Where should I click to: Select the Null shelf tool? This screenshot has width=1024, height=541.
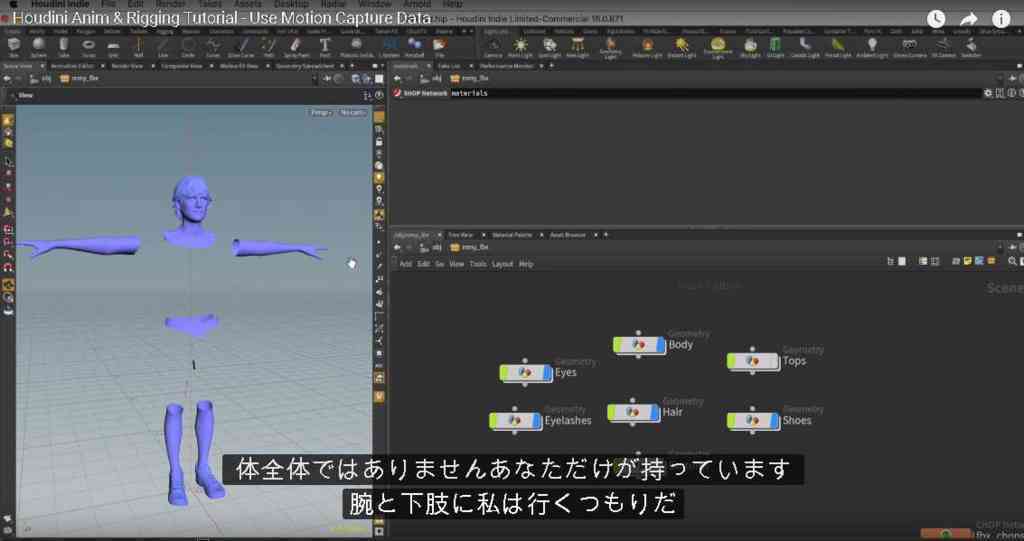(138, 46)
